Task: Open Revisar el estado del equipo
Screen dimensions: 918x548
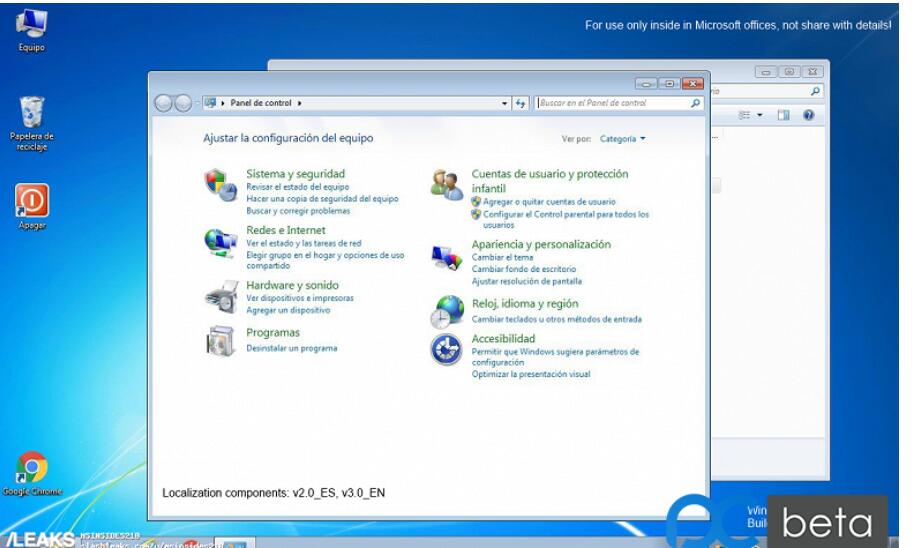Action: [297, 187]
